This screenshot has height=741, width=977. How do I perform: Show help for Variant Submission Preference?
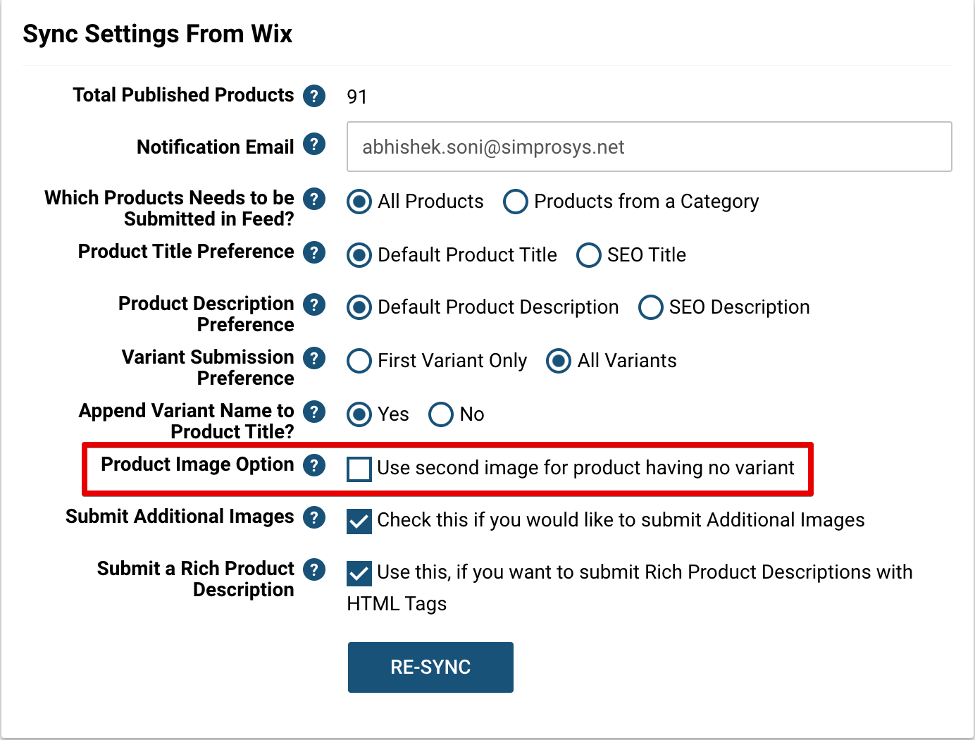click(314, 358)
